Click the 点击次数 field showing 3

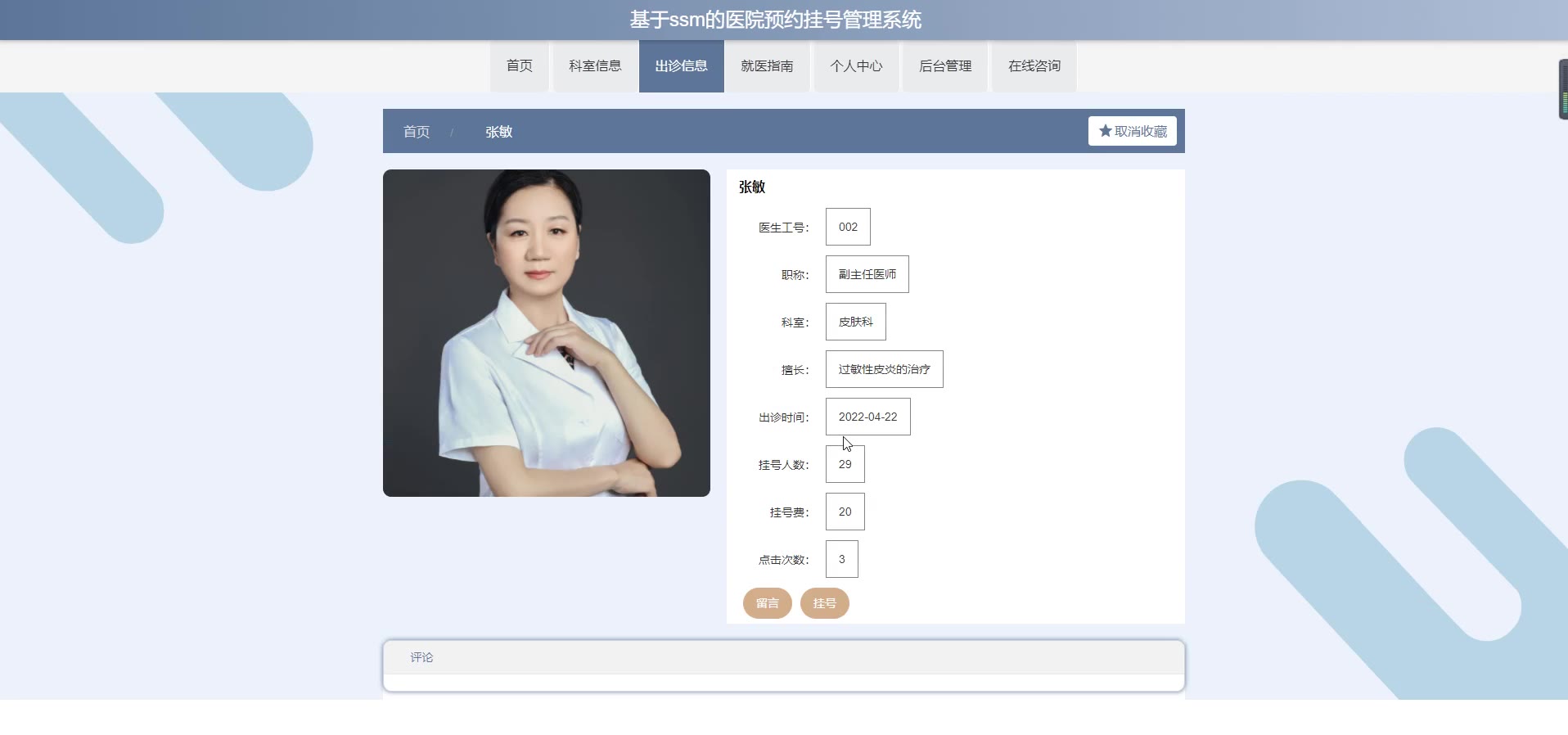[x=842, y=559]
